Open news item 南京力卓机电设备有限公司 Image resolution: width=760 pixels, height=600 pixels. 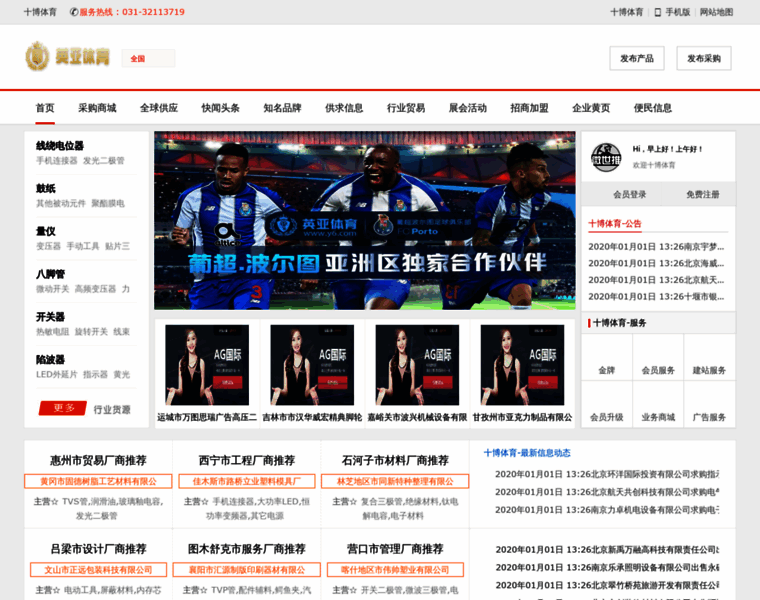coord(607,510)
